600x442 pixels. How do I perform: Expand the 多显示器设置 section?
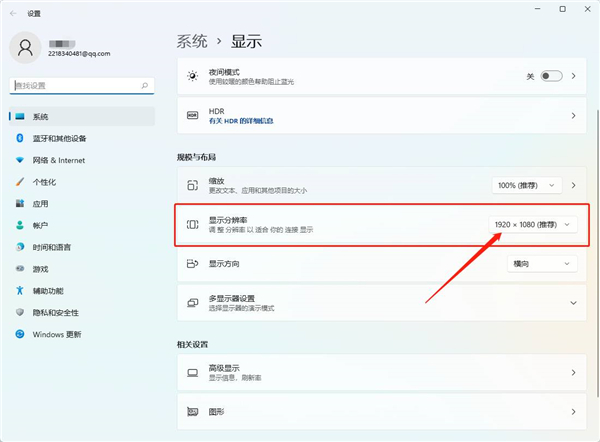(573, 302)
